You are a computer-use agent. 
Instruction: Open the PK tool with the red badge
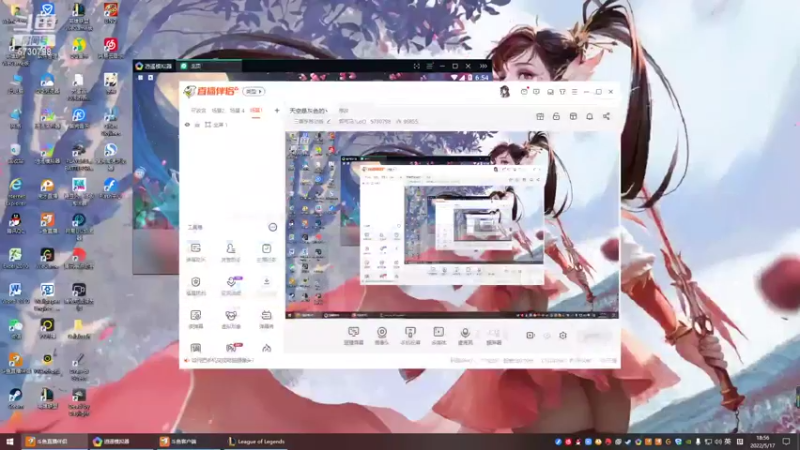232,348
